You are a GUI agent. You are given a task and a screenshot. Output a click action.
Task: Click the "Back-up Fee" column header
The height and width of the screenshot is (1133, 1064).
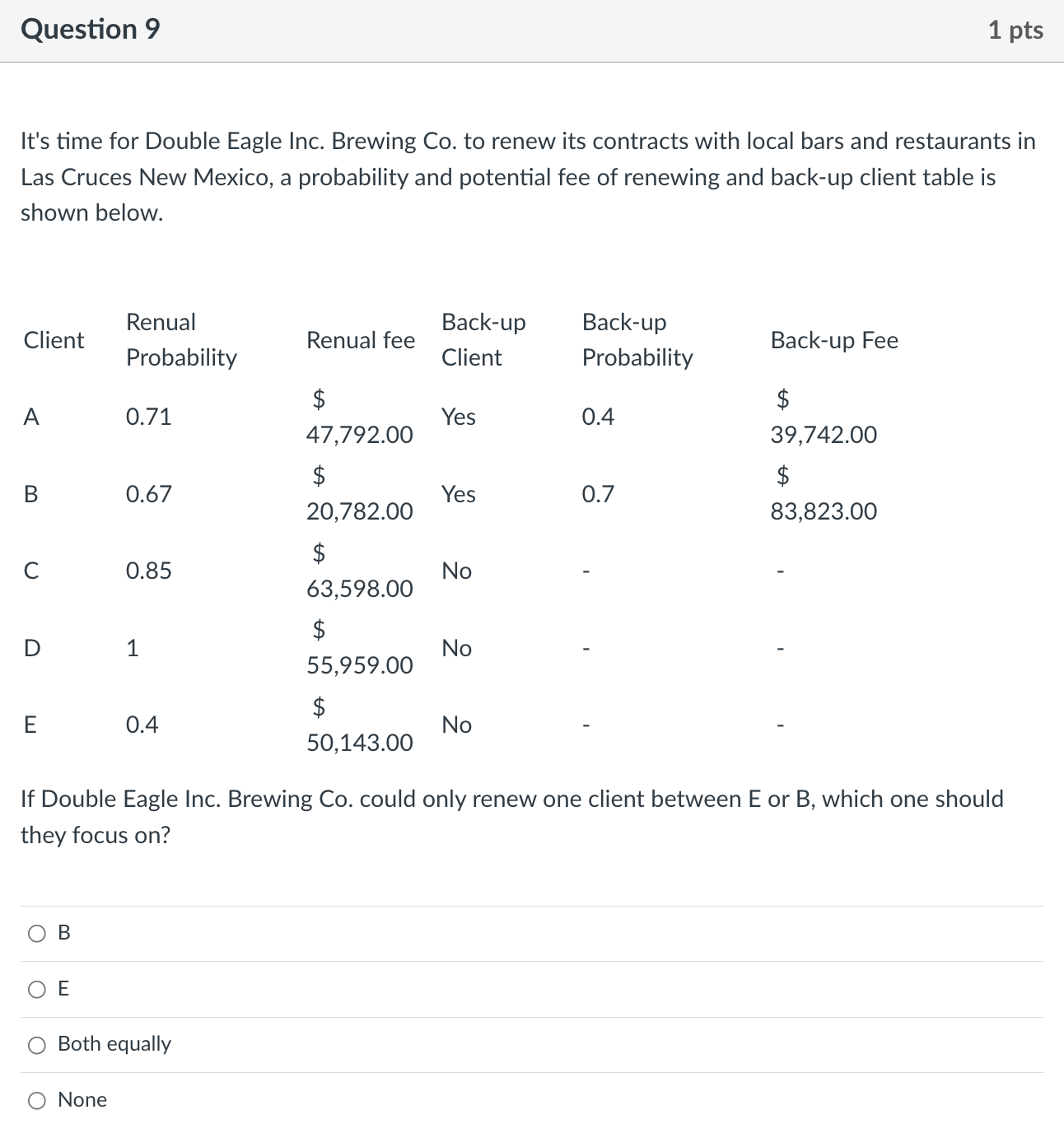pyautogui.click(x=833, y=340)
